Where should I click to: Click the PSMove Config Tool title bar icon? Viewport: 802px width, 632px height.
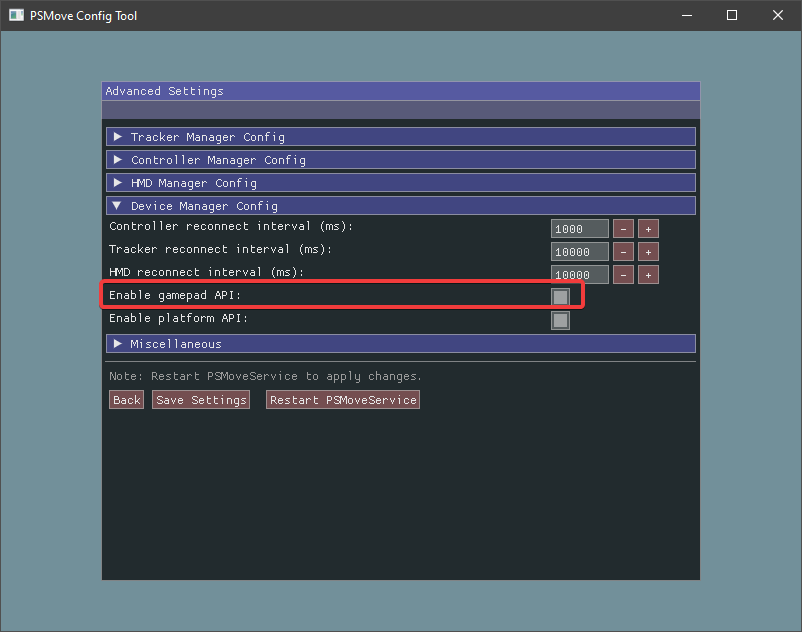click(15, 15)
